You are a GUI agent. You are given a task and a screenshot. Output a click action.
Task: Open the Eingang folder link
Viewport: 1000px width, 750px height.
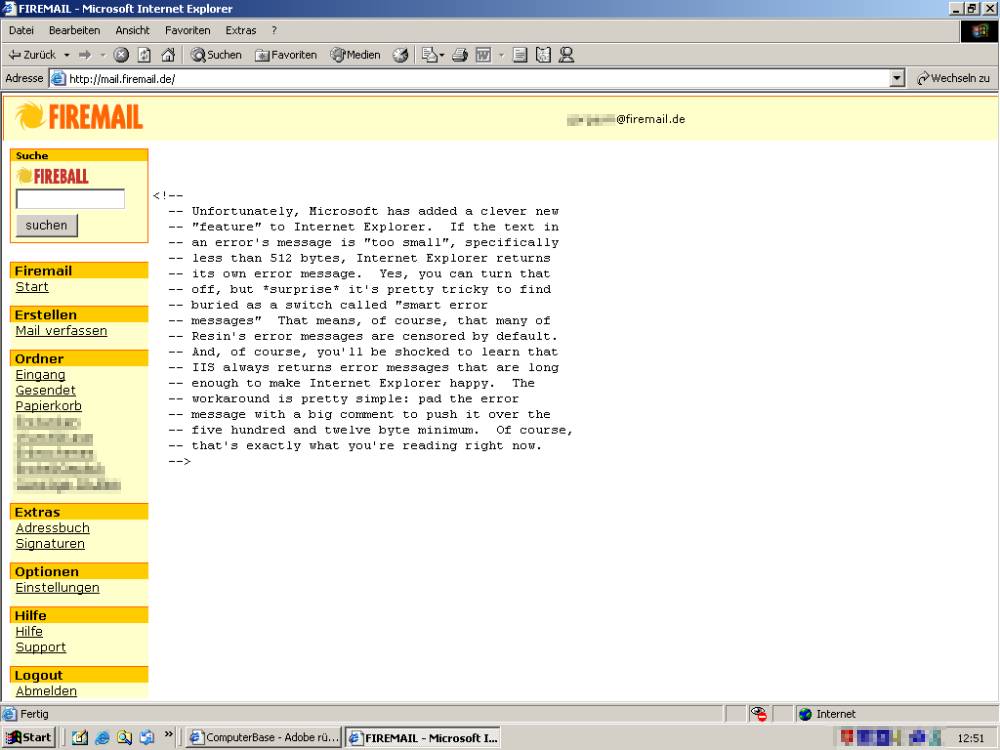(40, 375)
